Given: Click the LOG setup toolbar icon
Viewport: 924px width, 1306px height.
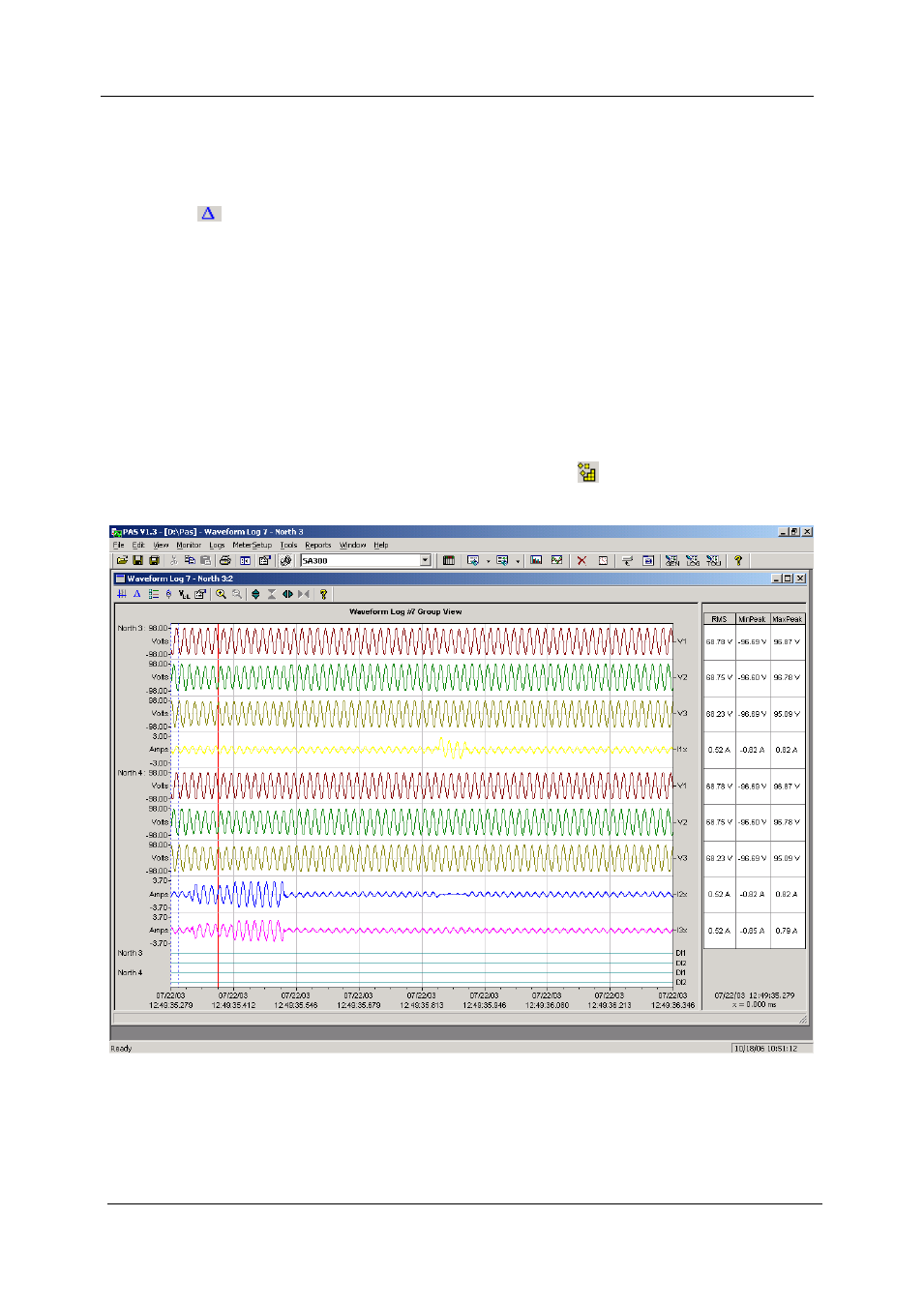Looking at the screenshot, I should click(693, 561).
